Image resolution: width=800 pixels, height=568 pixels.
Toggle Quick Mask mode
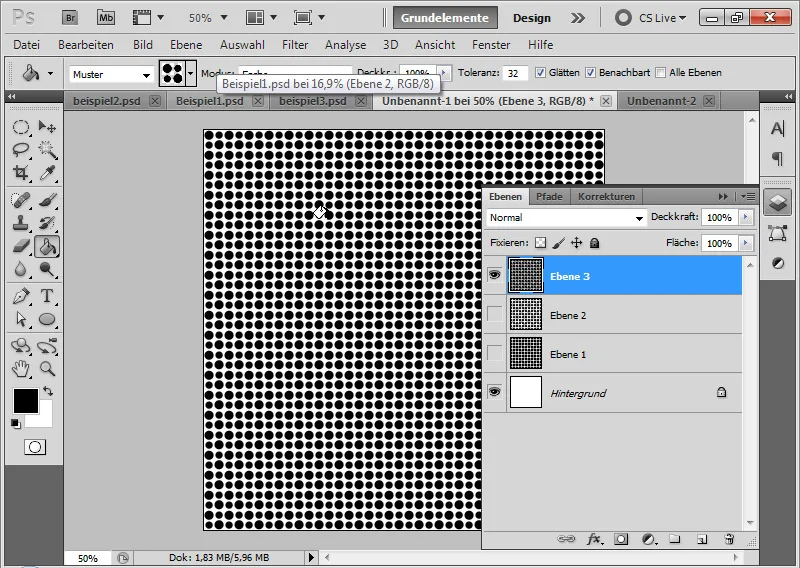click(x=35, y=447)
